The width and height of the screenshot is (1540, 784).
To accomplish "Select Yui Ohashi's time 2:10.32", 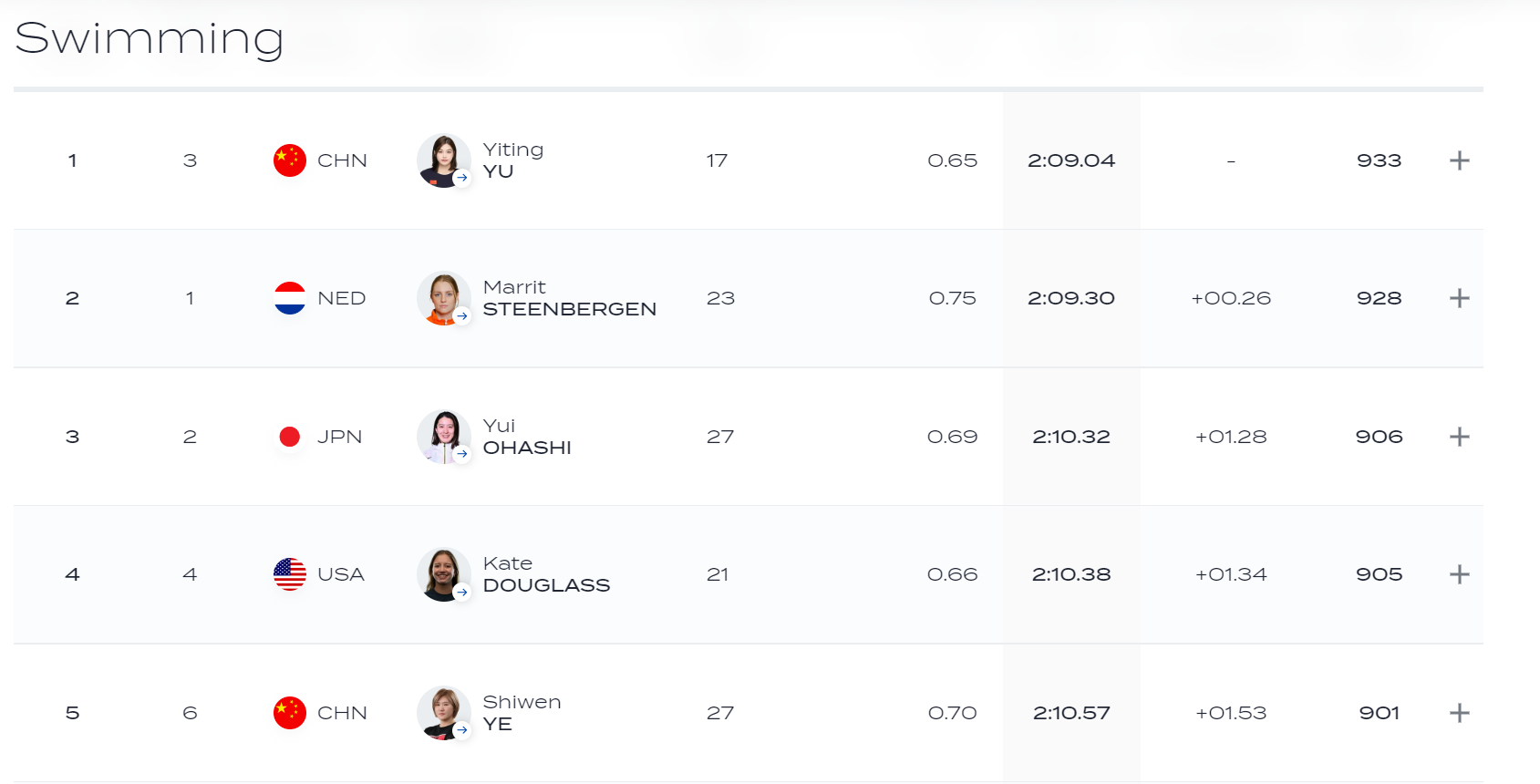I will 1071,437.
